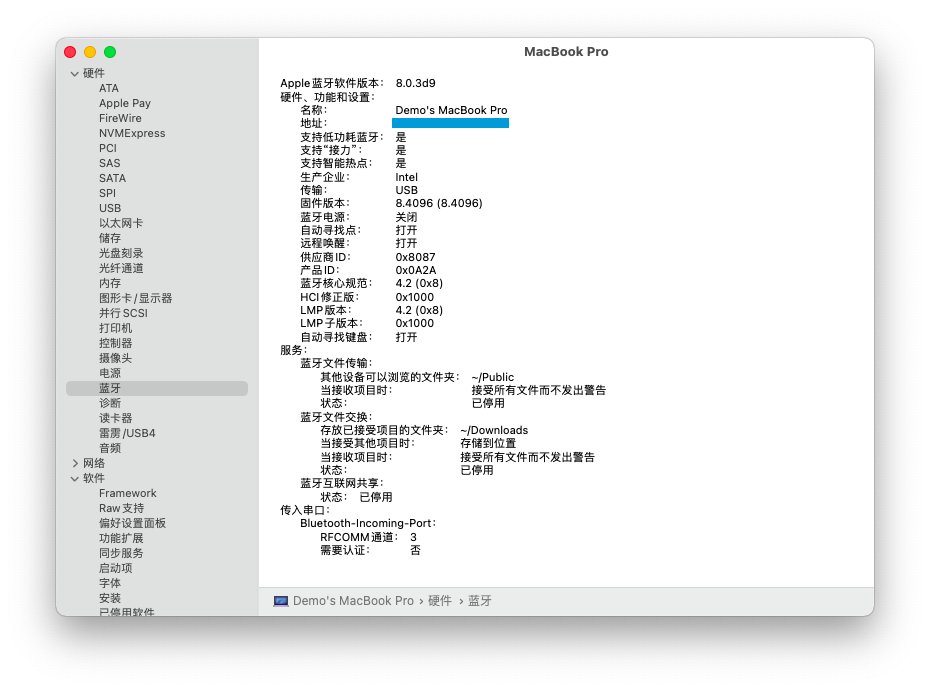Click the ~/Public folder value
Screen dimensions: 930x690
pyautogui.click(x=493, y=377)
